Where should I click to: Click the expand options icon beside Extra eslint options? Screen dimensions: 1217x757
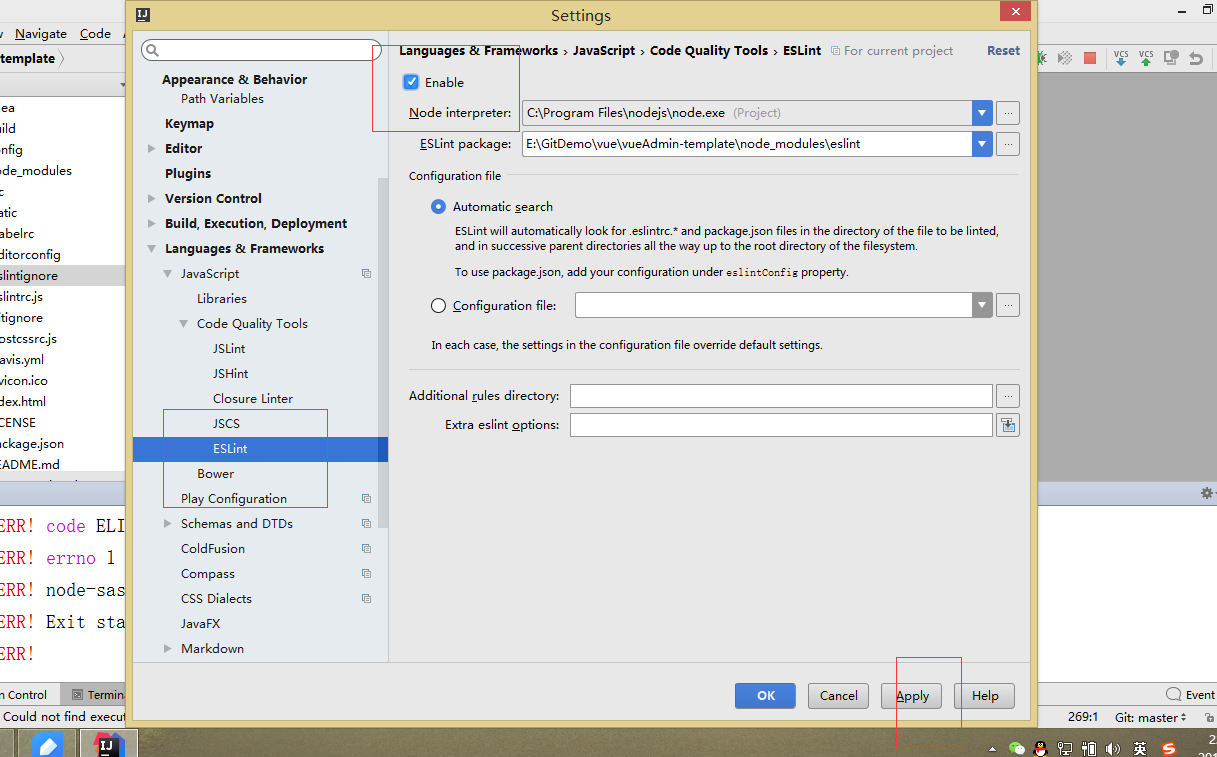[1008, 425]
